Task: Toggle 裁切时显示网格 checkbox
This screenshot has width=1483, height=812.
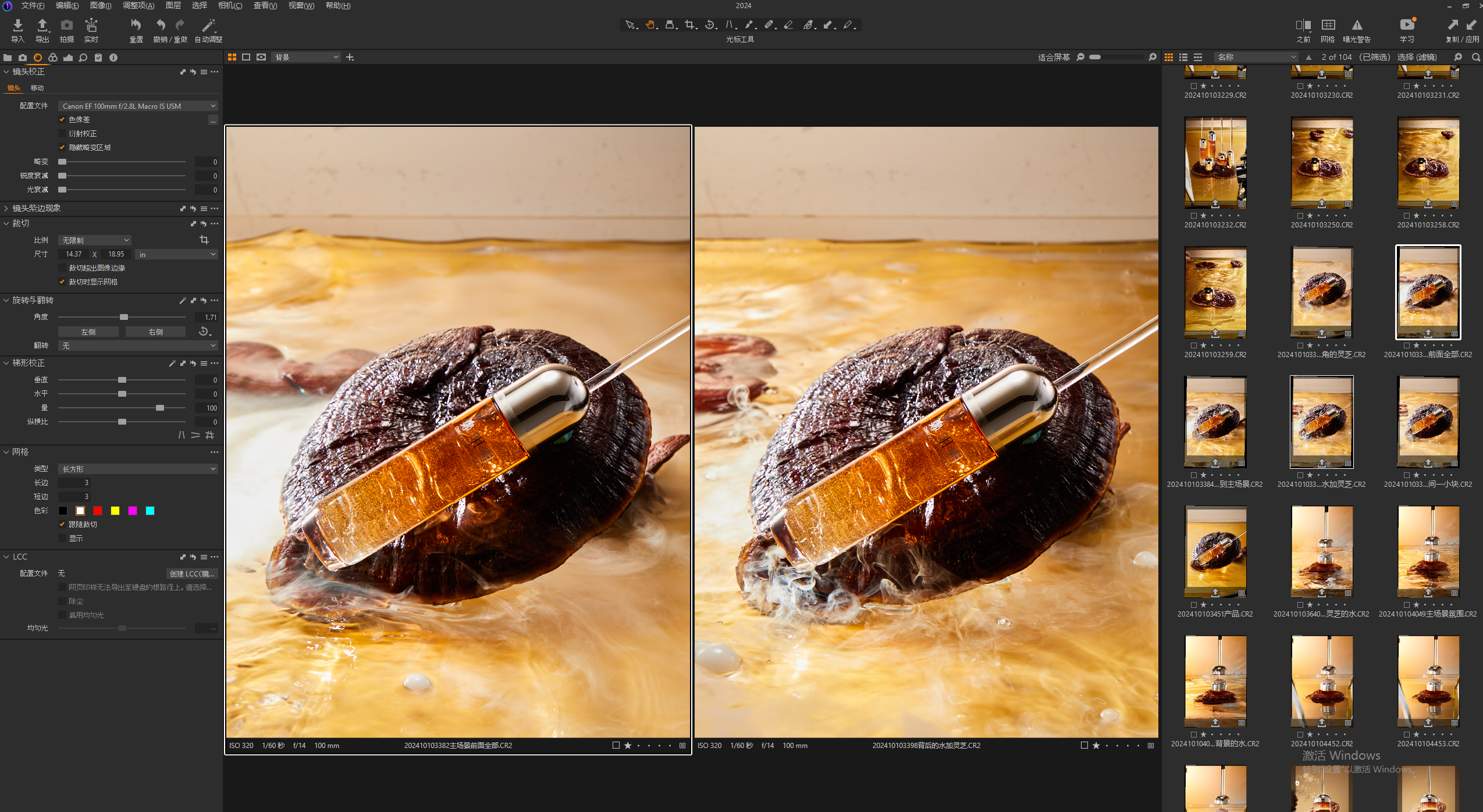Action: click(62, 282)
